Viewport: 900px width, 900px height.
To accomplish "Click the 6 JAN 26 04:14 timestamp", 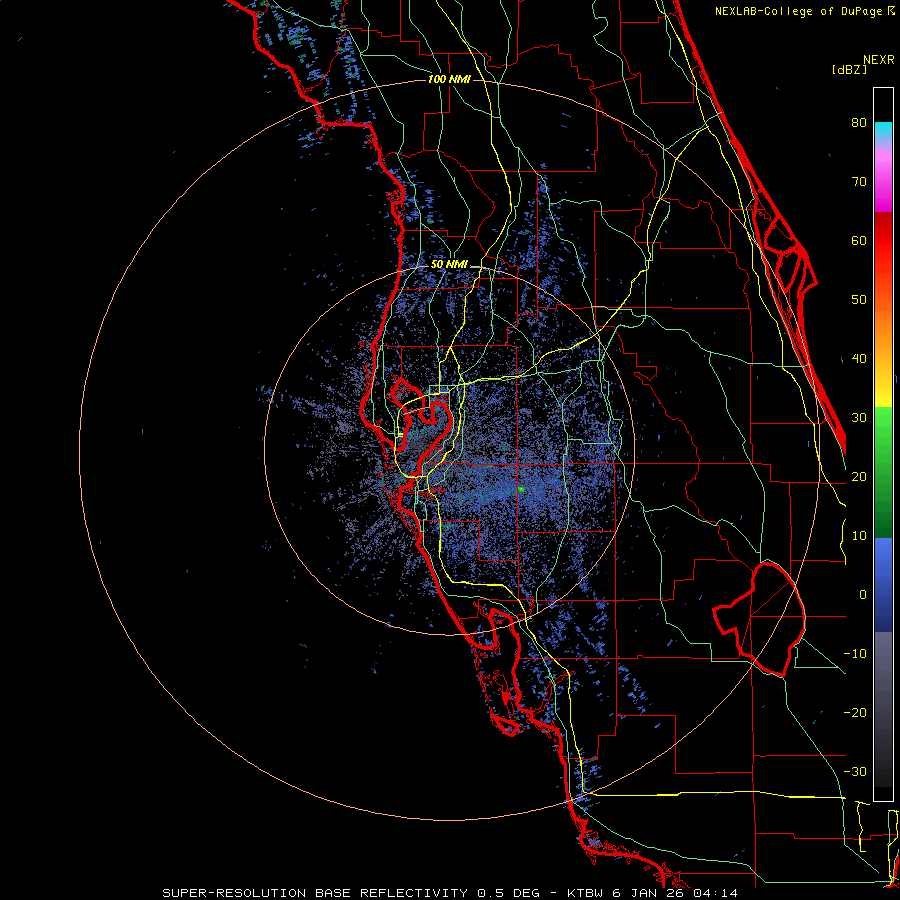I will pyautogui.click(x=675, y=893).
